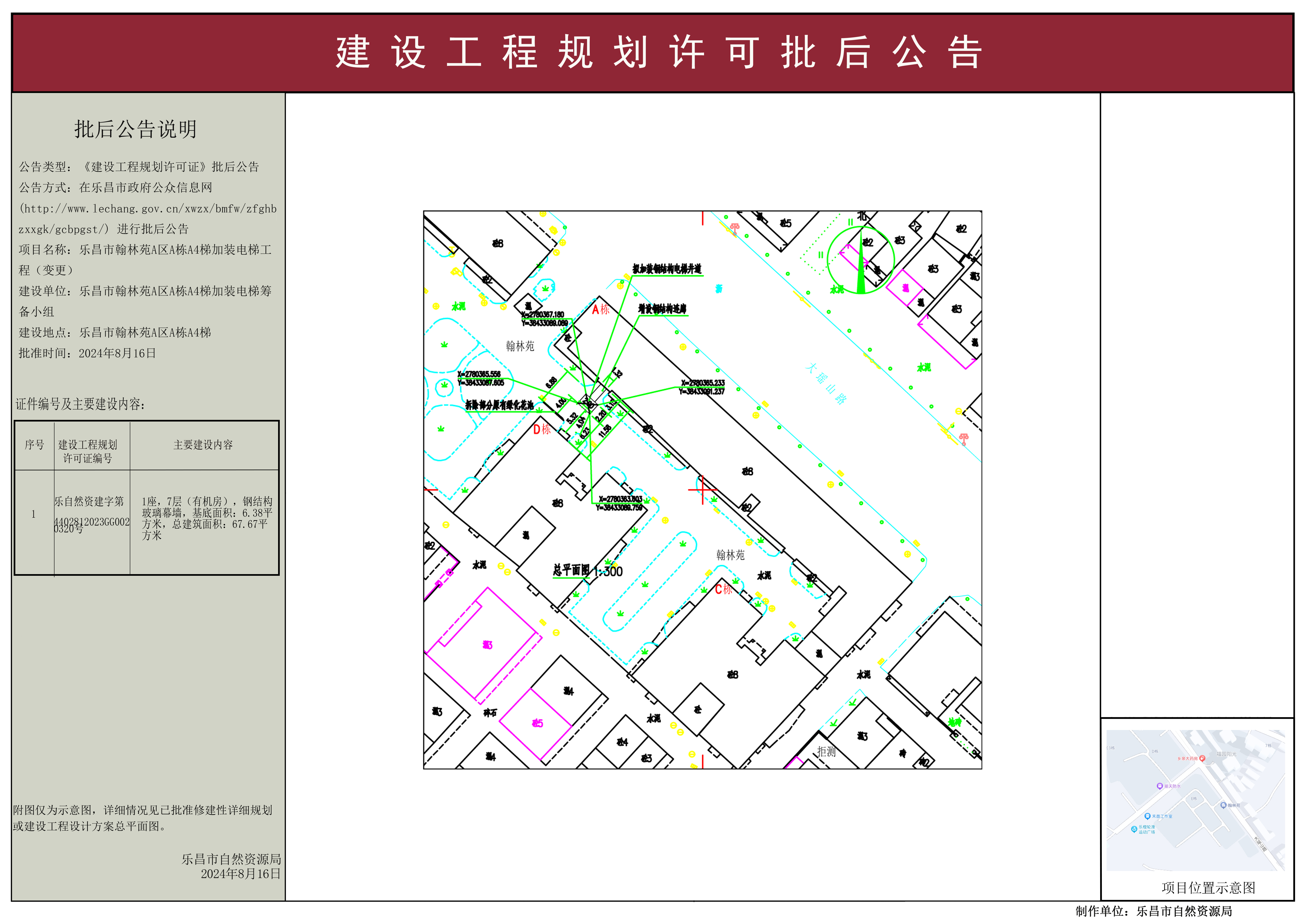Click the table header 主要建设内容

pyautogui.click(x=203, y=445)
